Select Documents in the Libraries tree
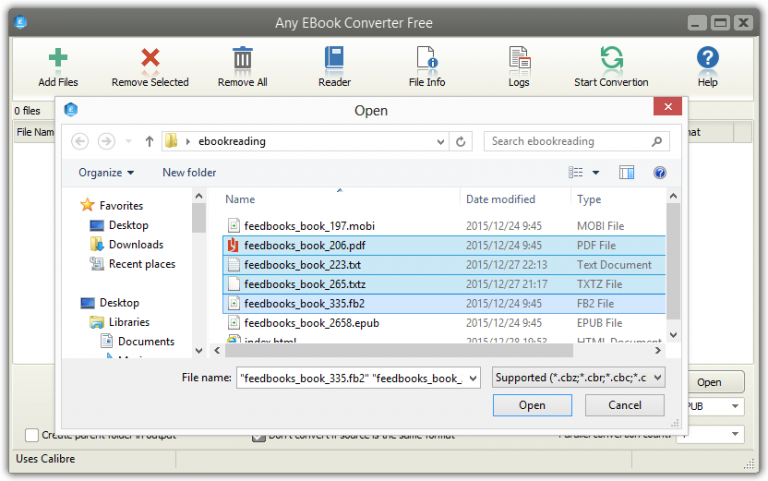This screenshot has height=481, width=768. 146,341
